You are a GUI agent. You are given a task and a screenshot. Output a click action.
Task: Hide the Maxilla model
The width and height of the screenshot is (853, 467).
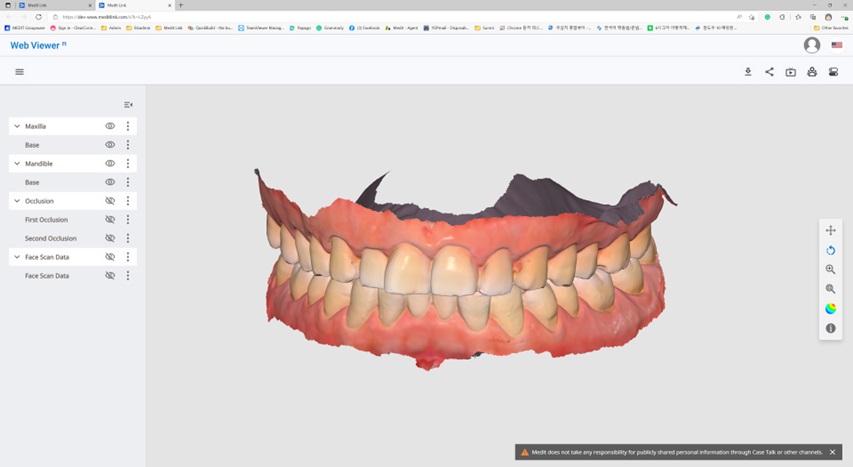tap(110, 126)
